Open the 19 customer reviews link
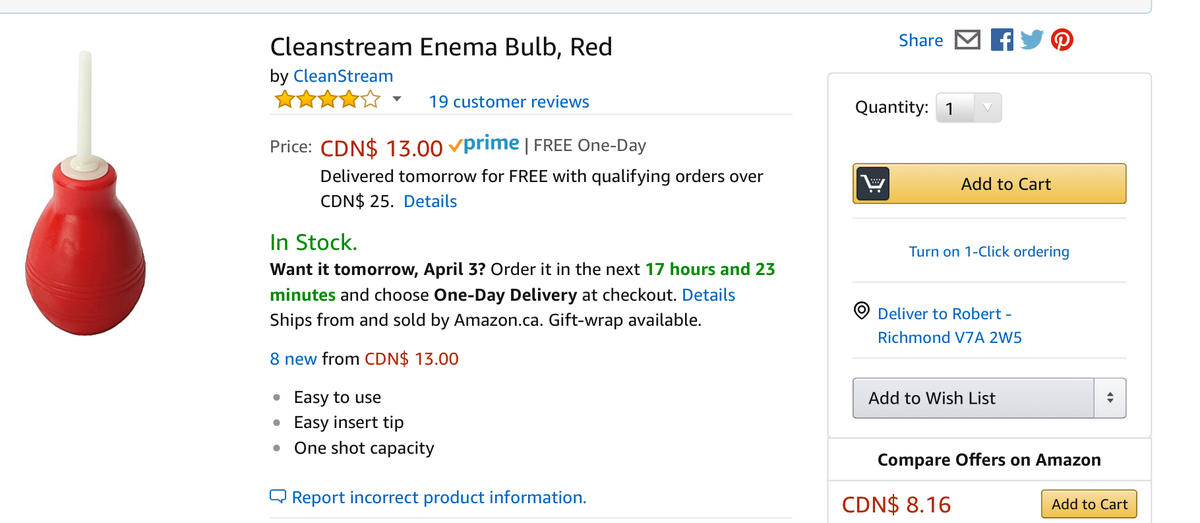1200x523 pixels. (508, 101)
